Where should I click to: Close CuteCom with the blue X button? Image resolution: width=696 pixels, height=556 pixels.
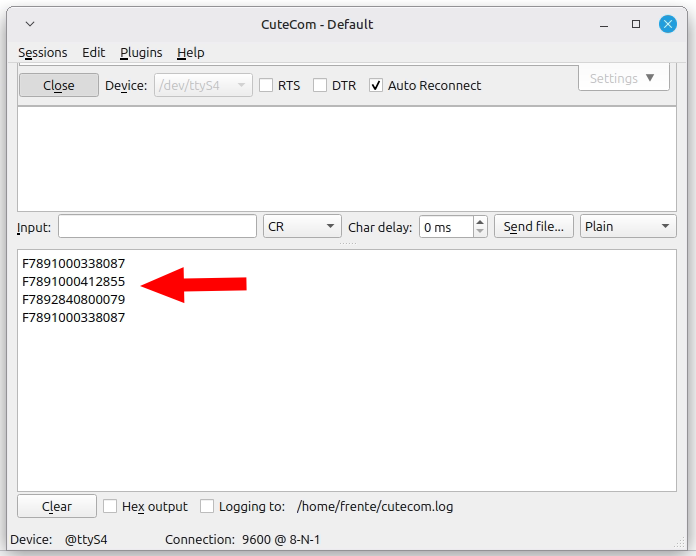click(668, 24)
